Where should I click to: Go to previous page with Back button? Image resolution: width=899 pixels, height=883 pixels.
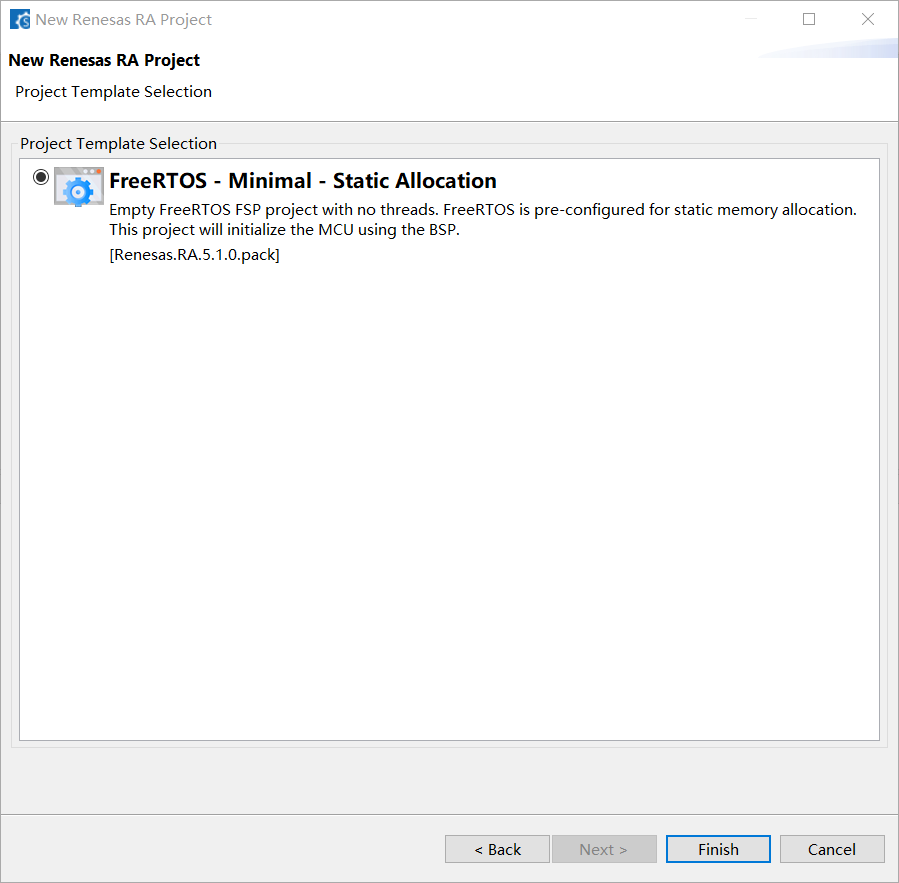click(x=497, y=849)
